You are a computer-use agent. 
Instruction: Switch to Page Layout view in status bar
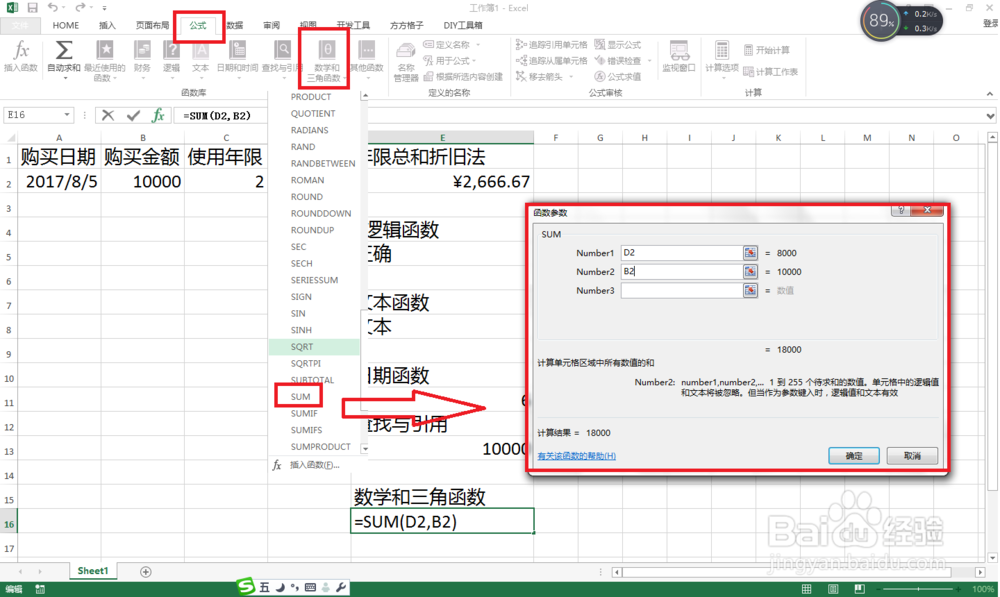click(x=833, y=589)
